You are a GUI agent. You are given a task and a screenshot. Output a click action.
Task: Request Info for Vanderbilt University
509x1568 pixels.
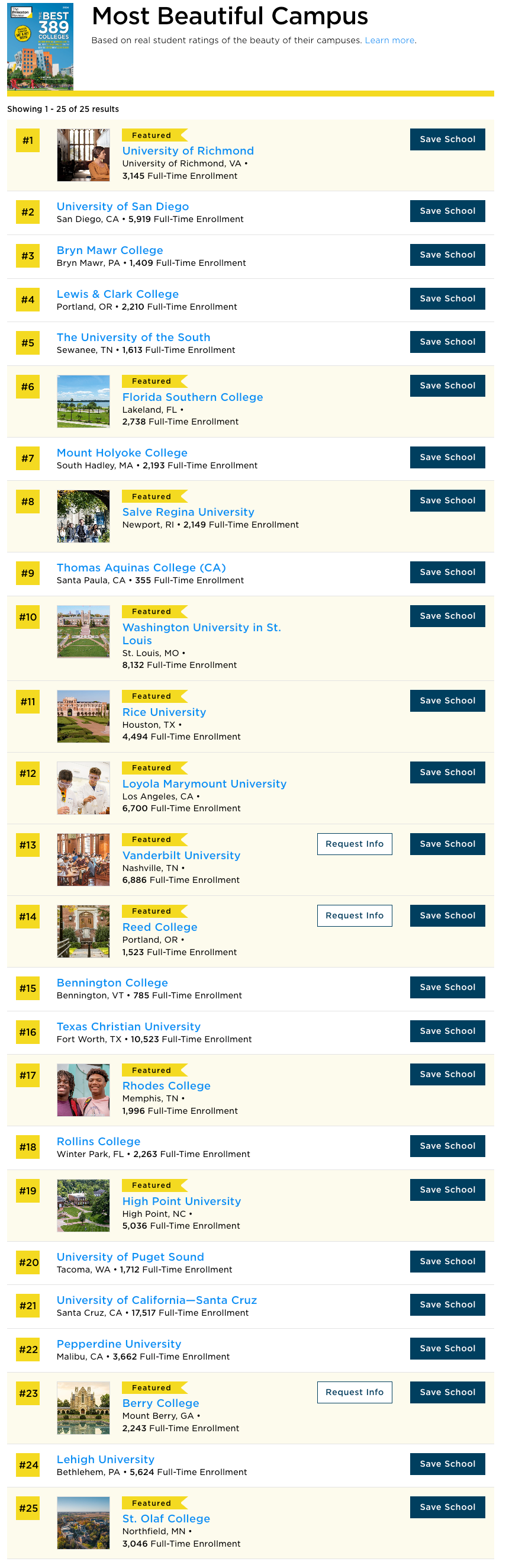coord(355,844)
